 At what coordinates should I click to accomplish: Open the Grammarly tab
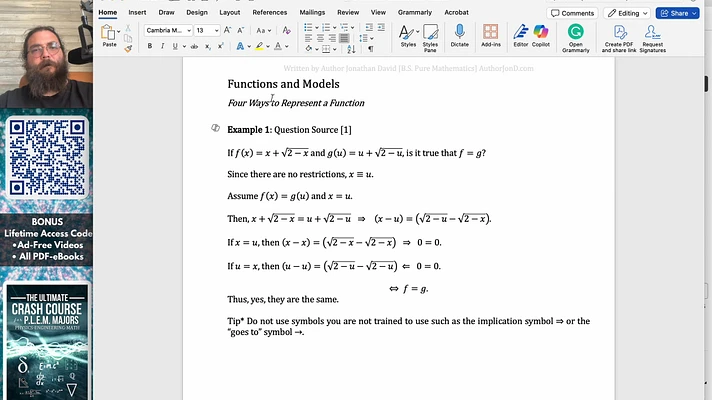tap(415, 12)
